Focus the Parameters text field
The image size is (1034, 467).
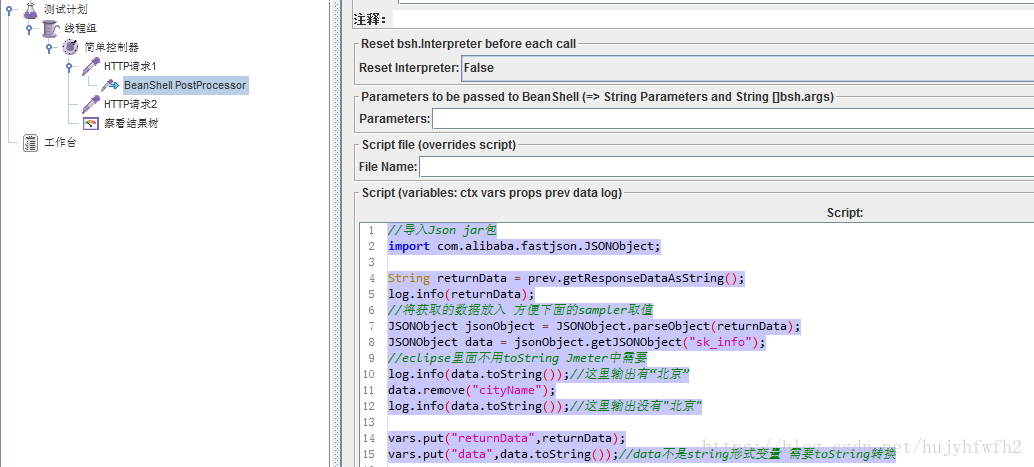coord(732,119)
